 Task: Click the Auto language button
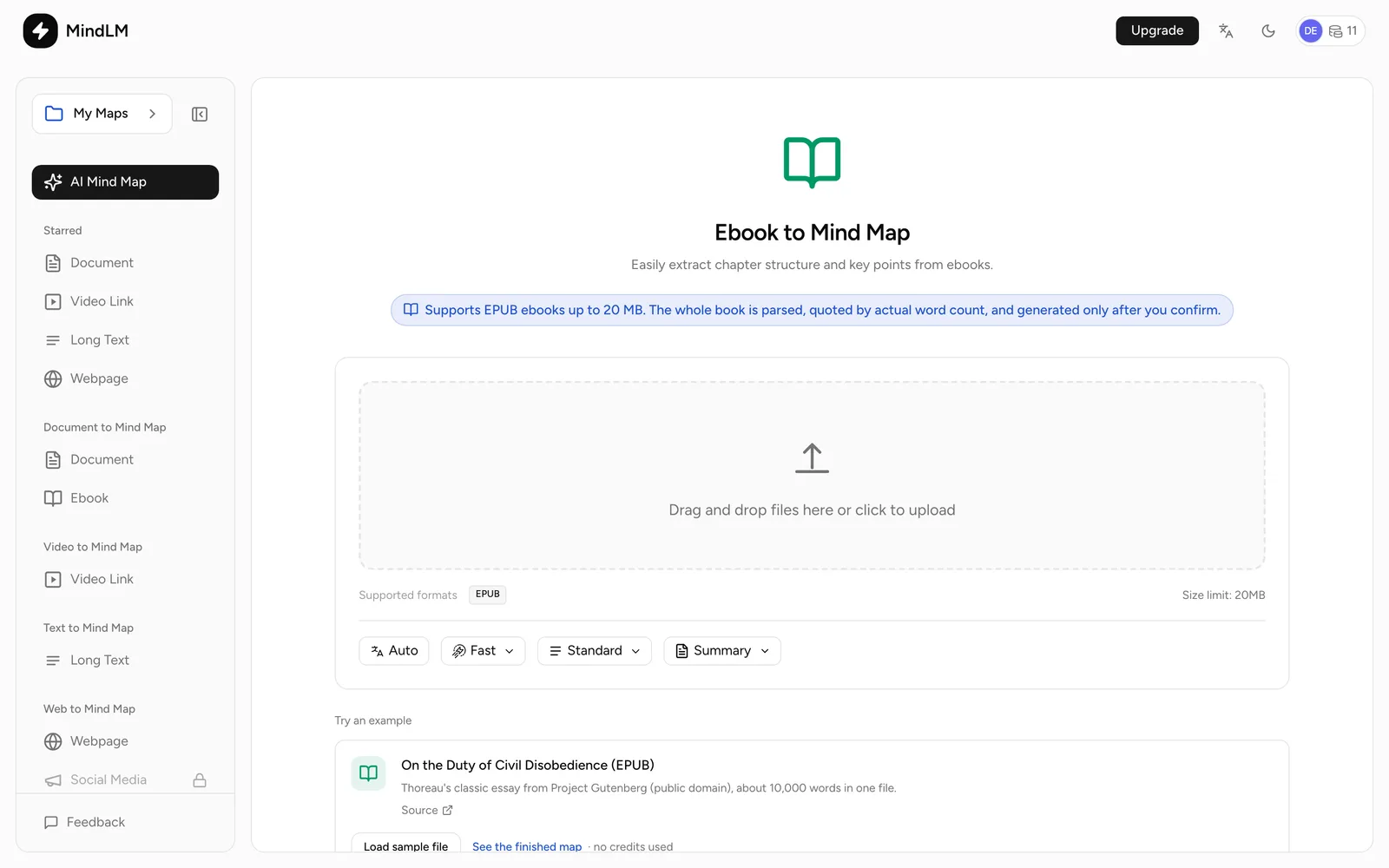(x=394, y=651)
